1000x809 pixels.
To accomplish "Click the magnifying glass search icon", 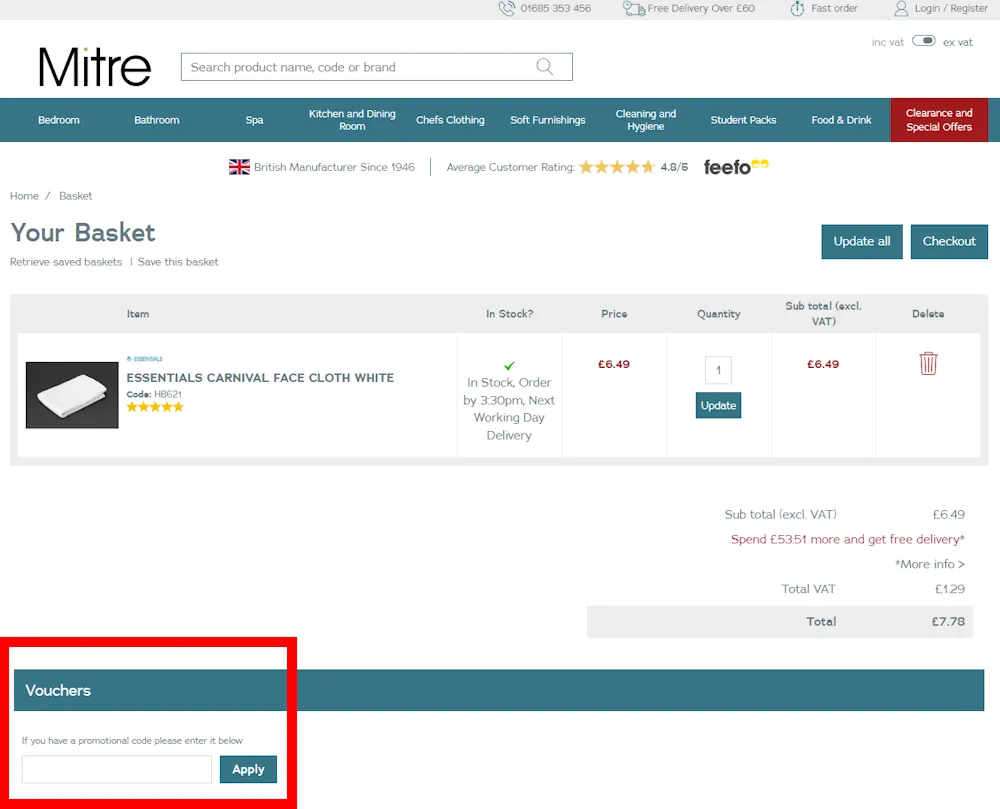I will tap(545, 67).
